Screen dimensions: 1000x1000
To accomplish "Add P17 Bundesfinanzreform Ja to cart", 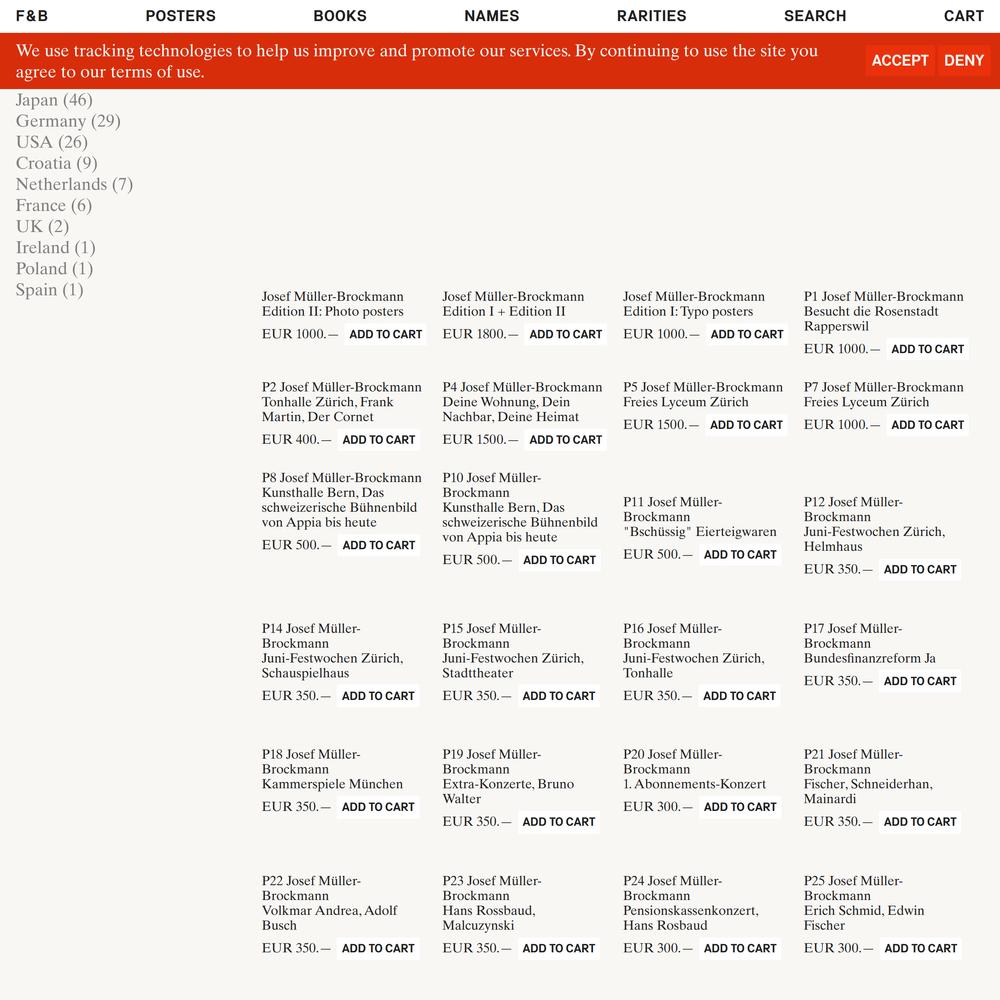I will point(920,682).
